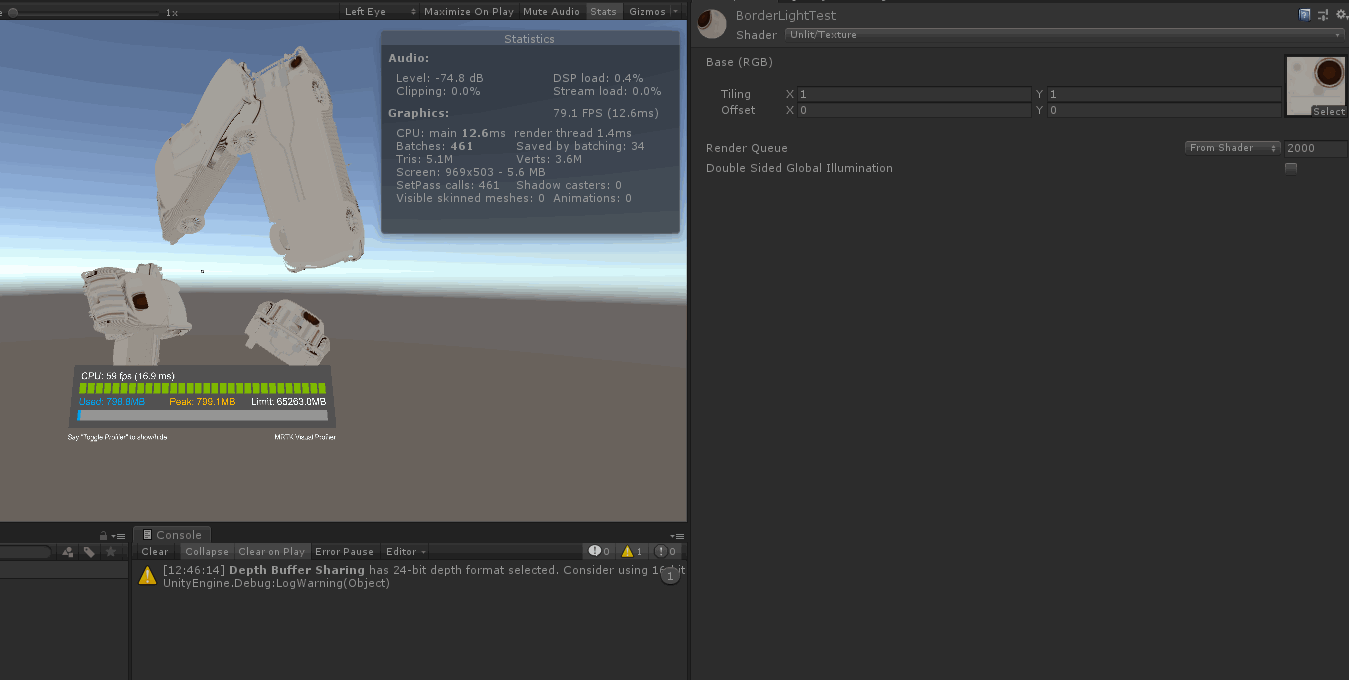Toggle info messages counter in Console
This screenshot has height=680, width=1349.
point(600,551)
